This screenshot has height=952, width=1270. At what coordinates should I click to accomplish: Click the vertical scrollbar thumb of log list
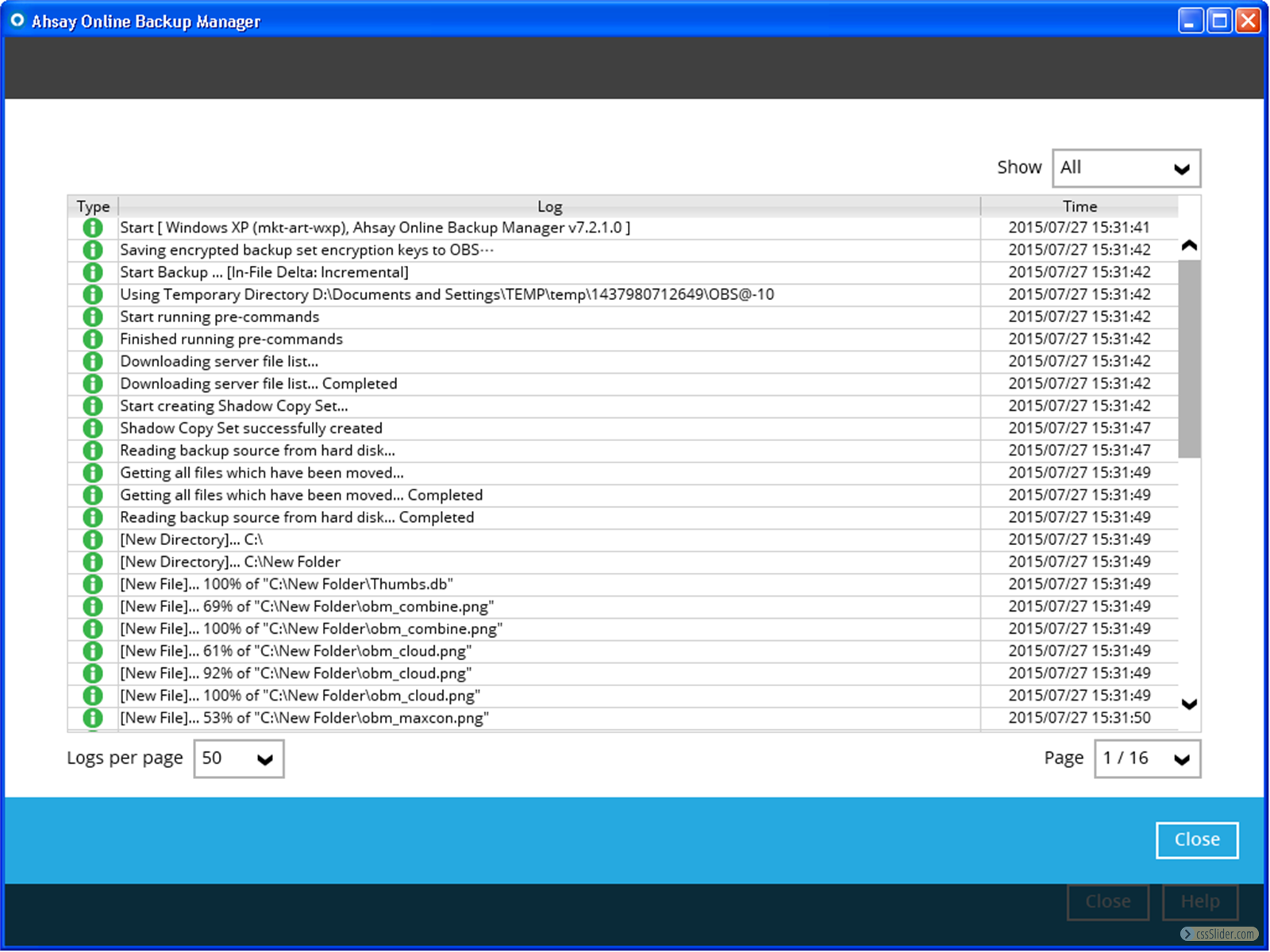pos(1189,359)
